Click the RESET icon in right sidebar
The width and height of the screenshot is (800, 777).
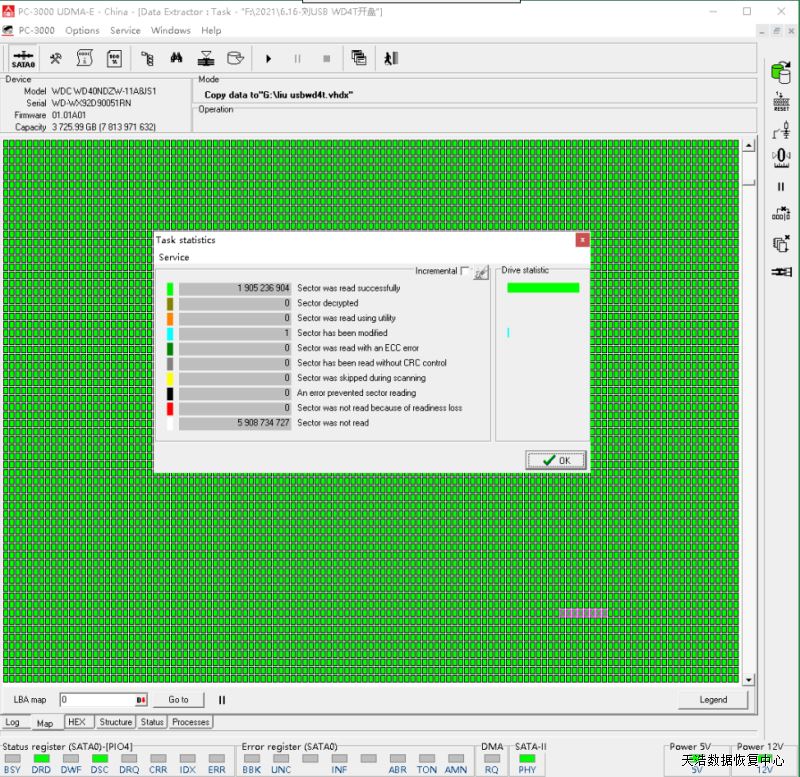[x=780, y=101]
